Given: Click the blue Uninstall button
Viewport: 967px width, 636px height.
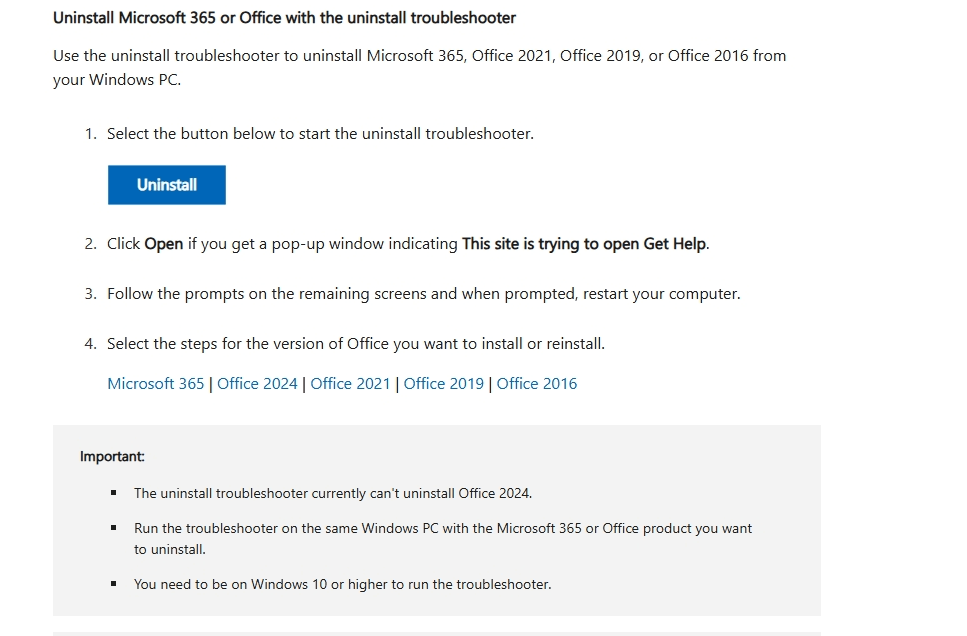Looking at the screenshot, I should coord(167,185).
